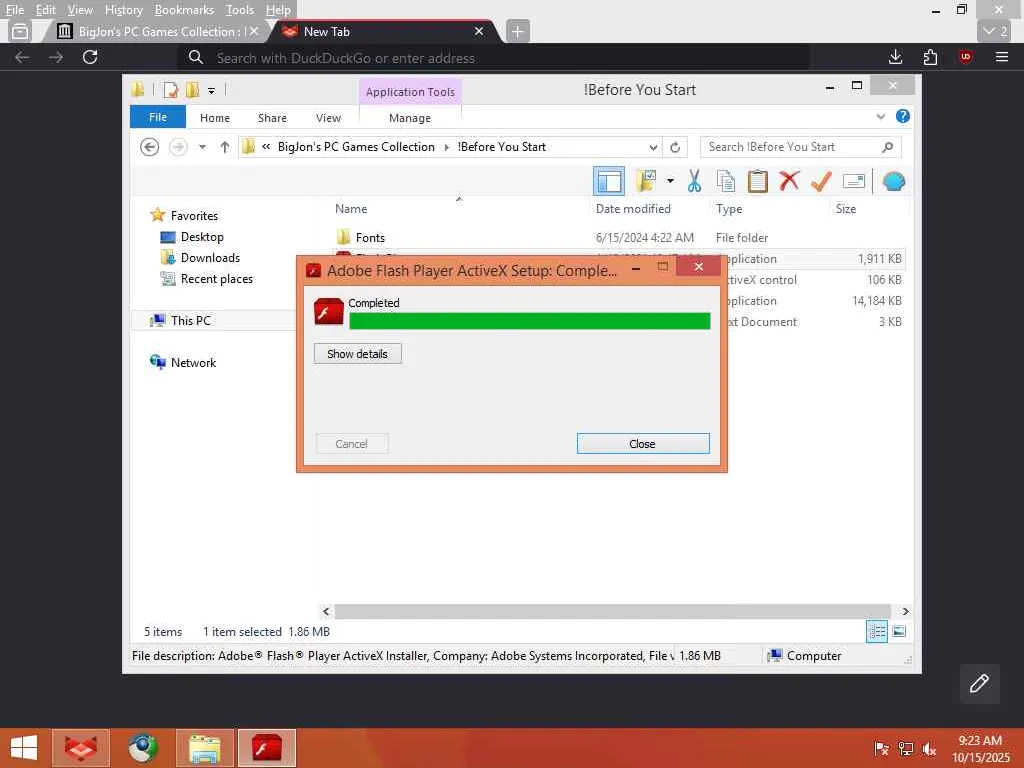
Task: Toggle the preview pane layout icon
Action: [609, 181]
